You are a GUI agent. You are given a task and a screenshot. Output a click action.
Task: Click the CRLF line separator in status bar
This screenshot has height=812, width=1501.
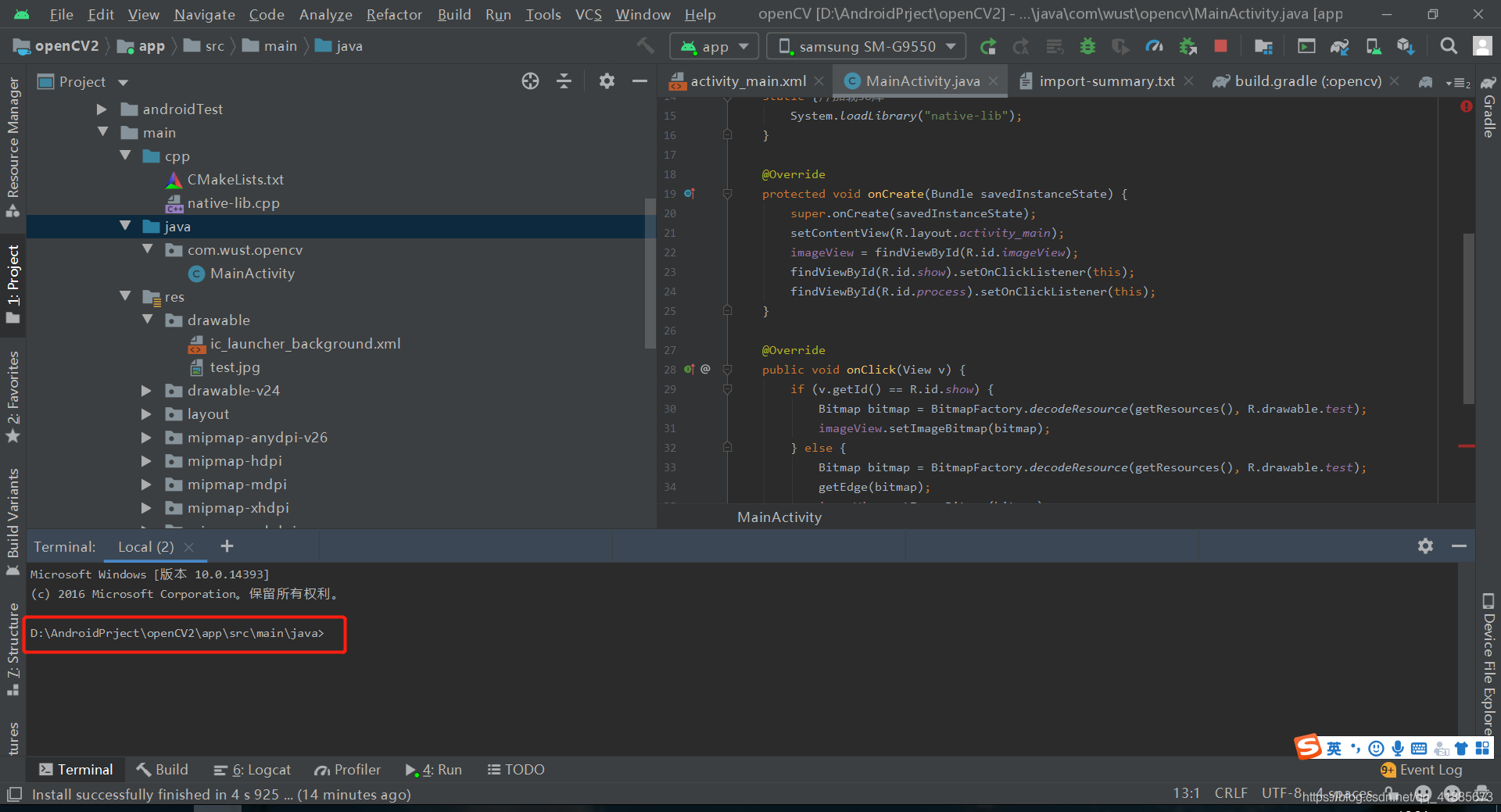1231,793
